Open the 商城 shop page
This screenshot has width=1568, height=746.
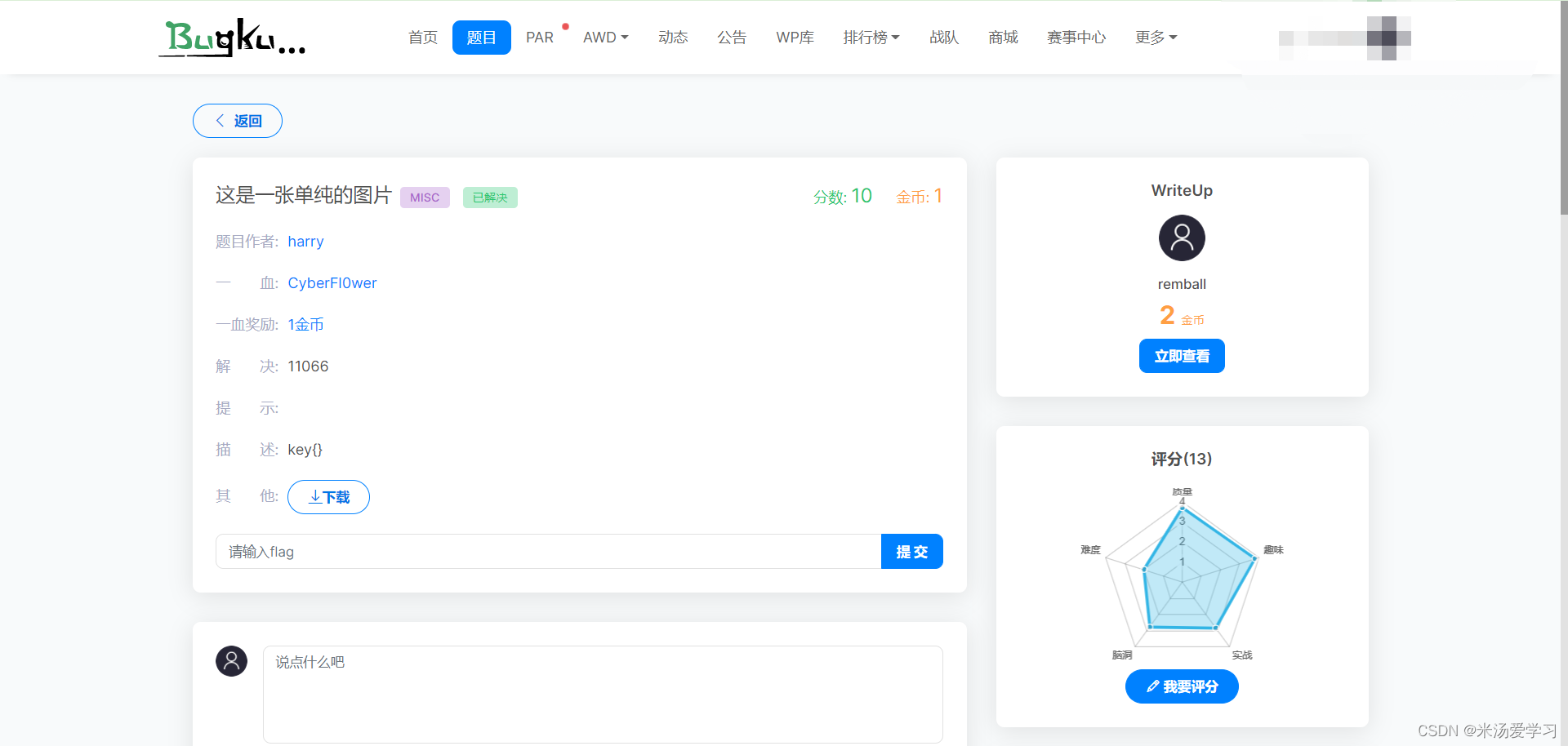click(1003, 38)
